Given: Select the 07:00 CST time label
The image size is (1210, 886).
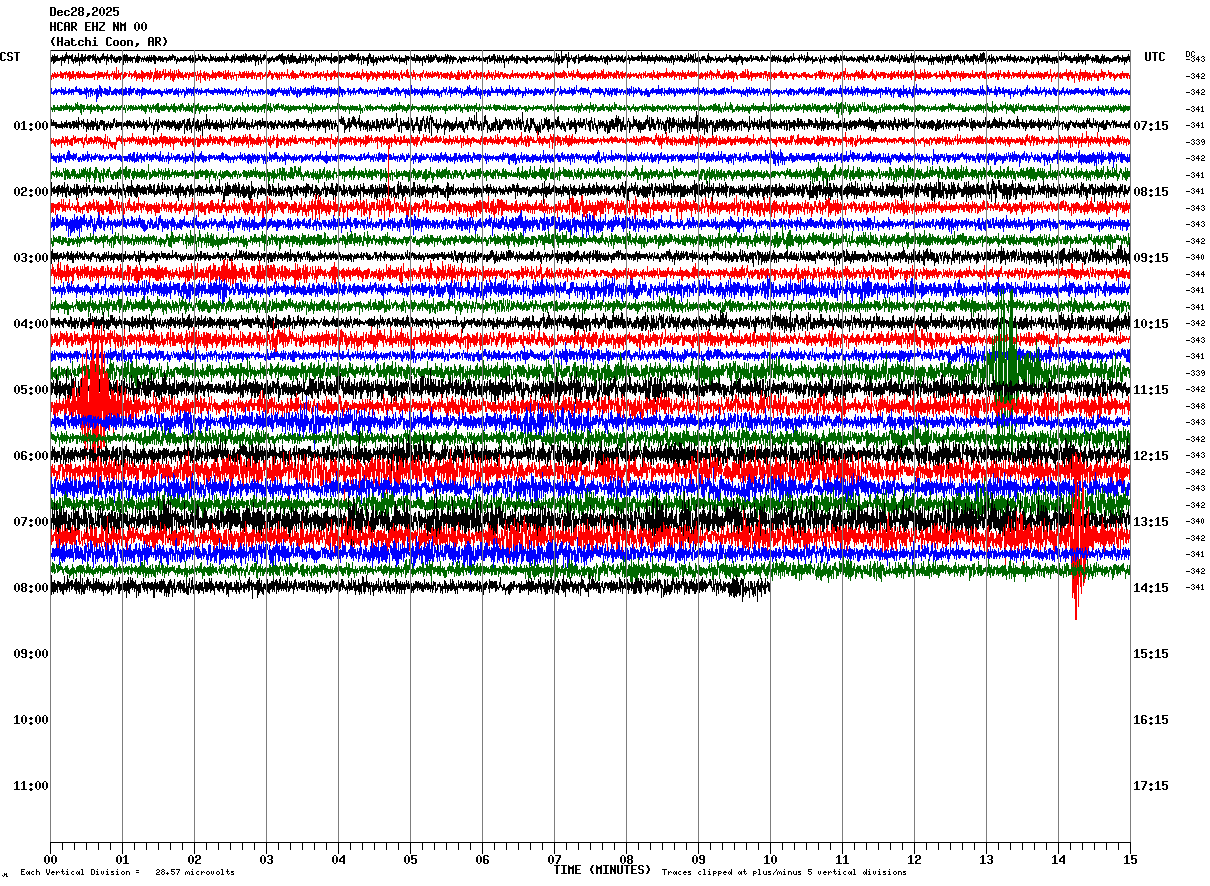Looking at the screenshot, I should point(31,522).
